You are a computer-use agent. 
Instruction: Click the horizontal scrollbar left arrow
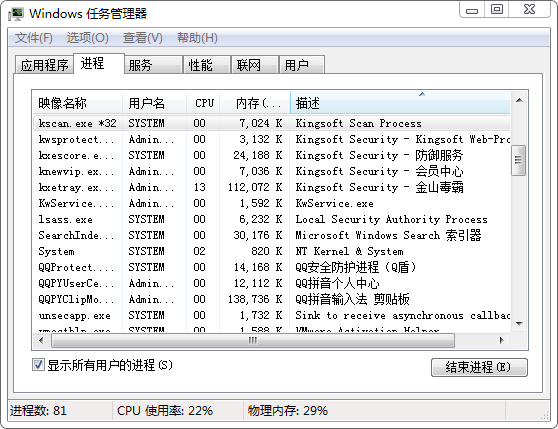41,340
